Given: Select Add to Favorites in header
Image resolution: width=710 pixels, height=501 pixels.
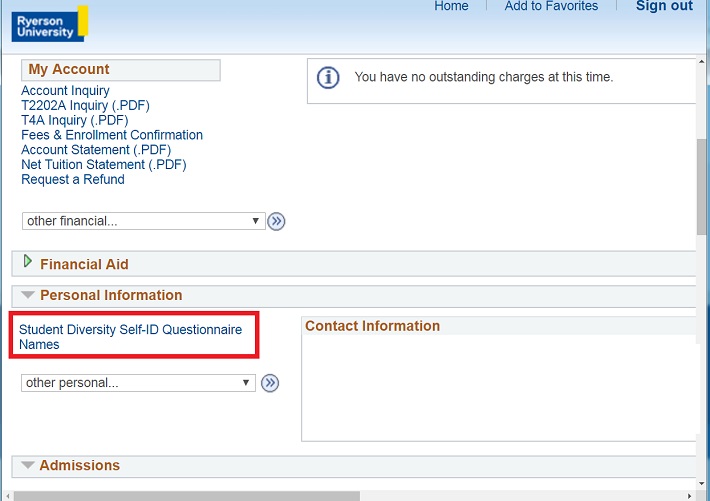Looking at the screenshot, I should point(551,7).
